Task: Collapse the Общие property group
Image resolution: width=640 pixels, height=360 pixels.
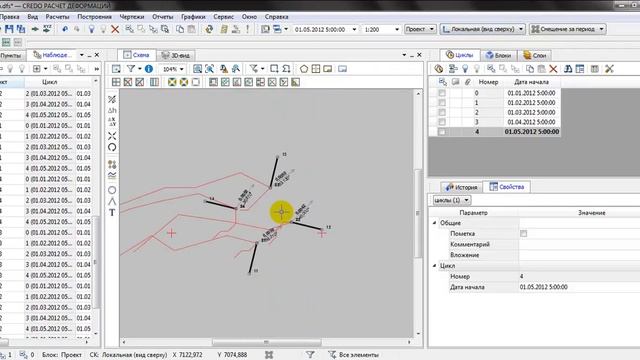Action: pos(434,223)
